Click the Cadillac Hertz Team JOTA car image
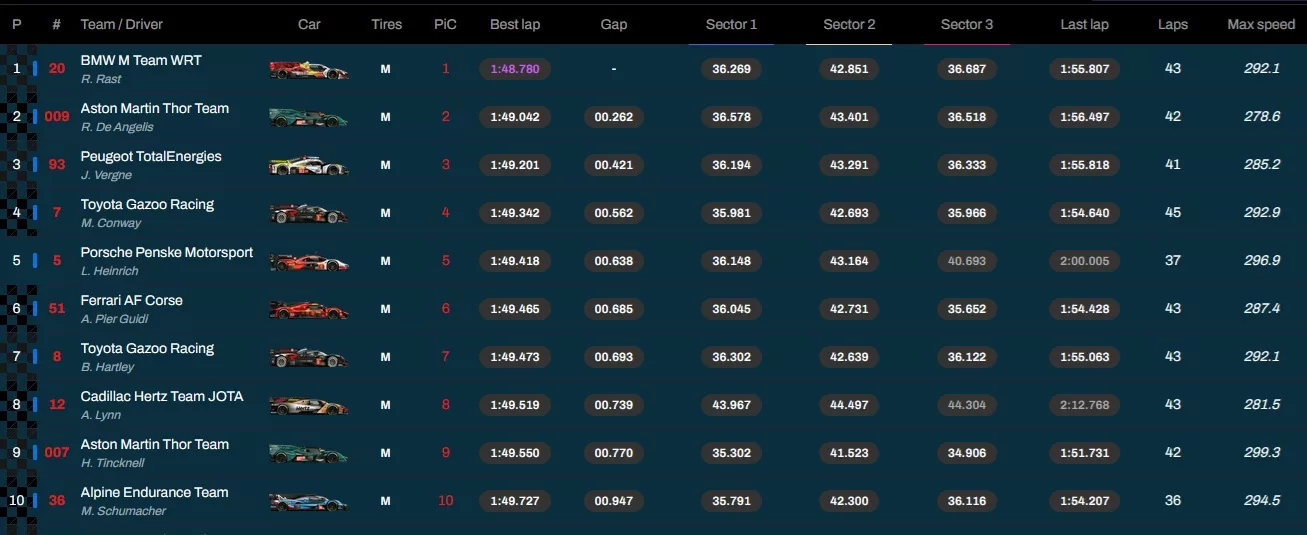Image resolution: width=1307 pixels, height=535 pixels. [309, 406]
